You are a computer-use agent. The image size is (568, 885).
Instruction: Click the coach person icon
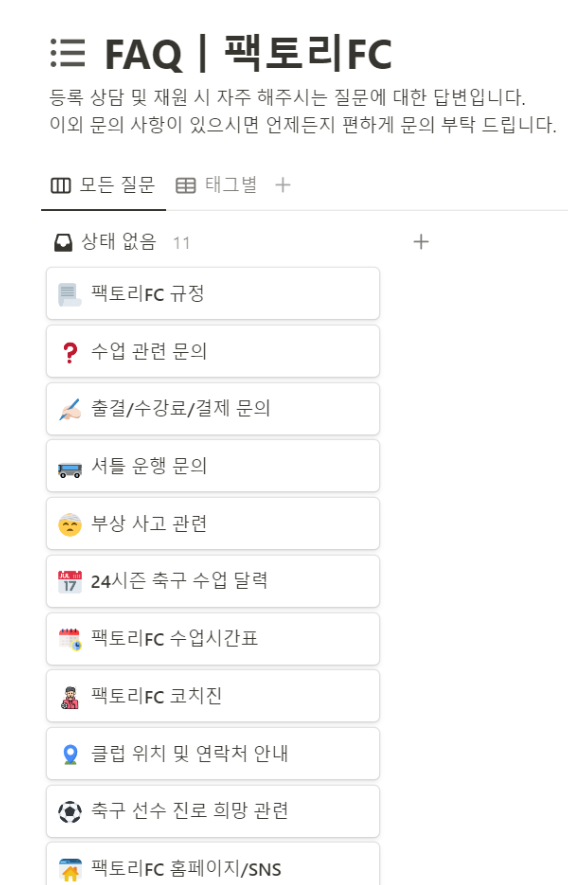point(70,697)
